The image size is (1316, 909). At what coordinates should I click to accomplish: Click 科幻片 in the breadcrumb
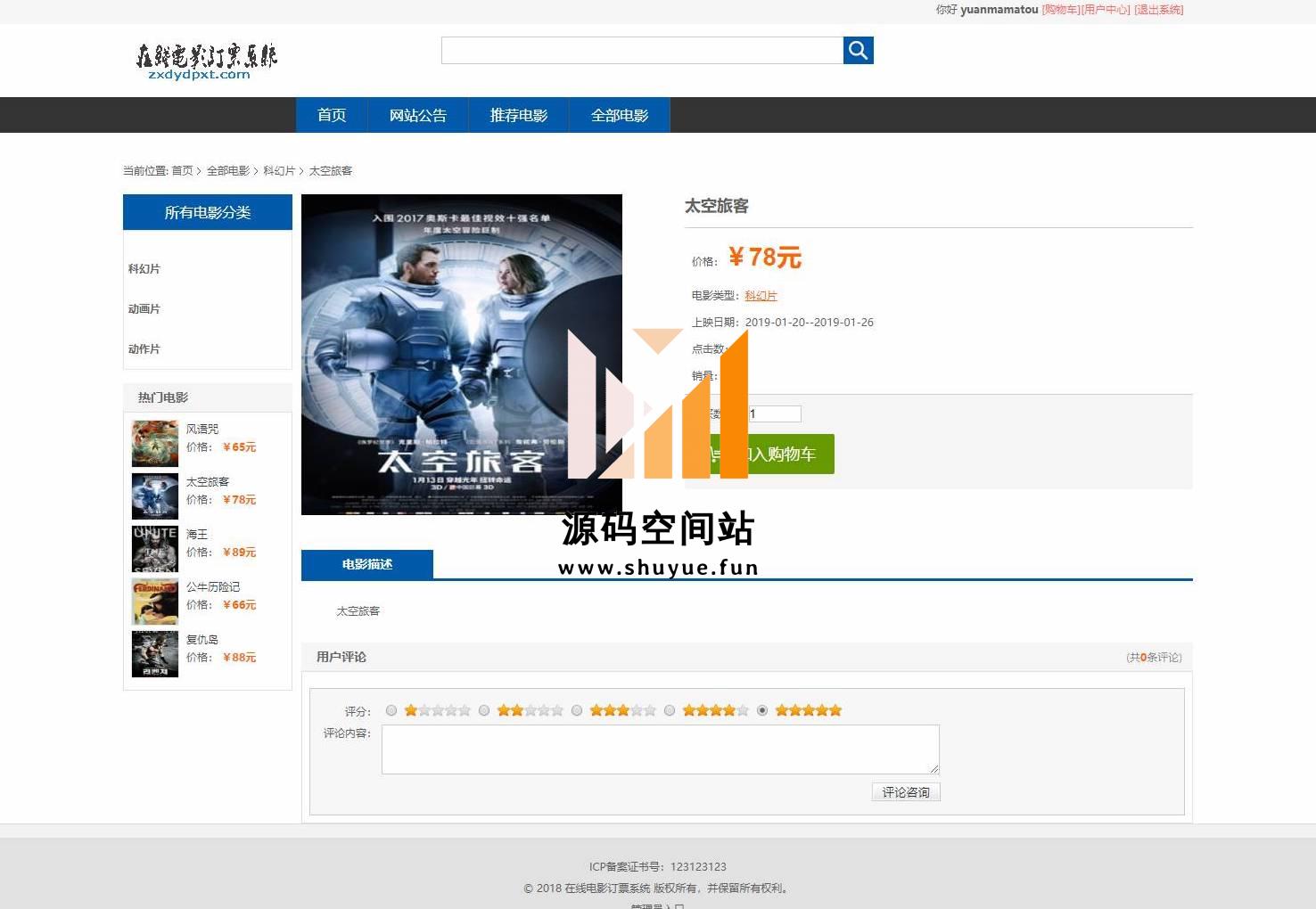click(x=279, y=171)
